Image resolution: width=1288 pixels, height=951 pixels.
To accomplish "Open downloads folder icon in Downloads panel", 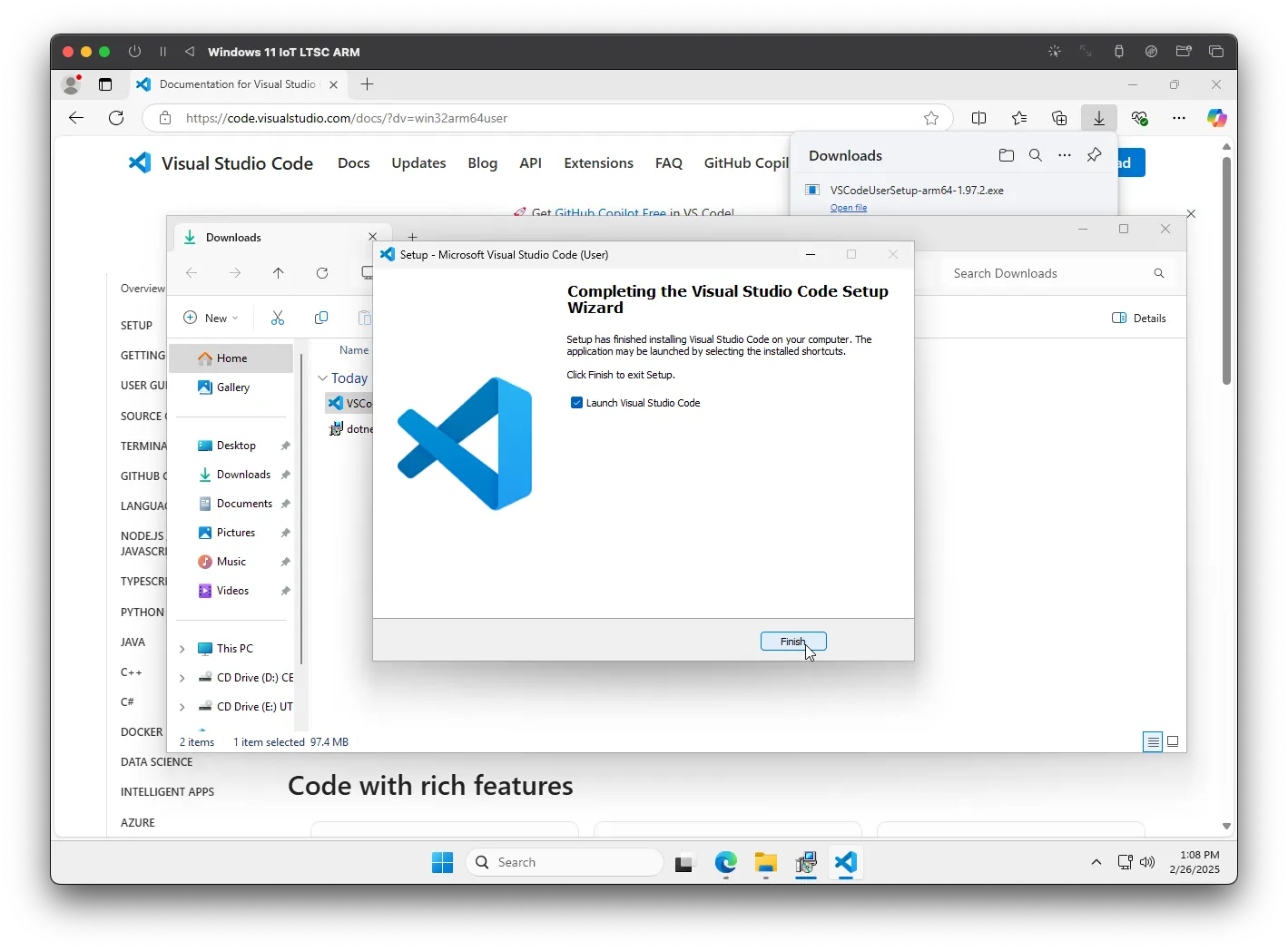I will point(1006,155).
